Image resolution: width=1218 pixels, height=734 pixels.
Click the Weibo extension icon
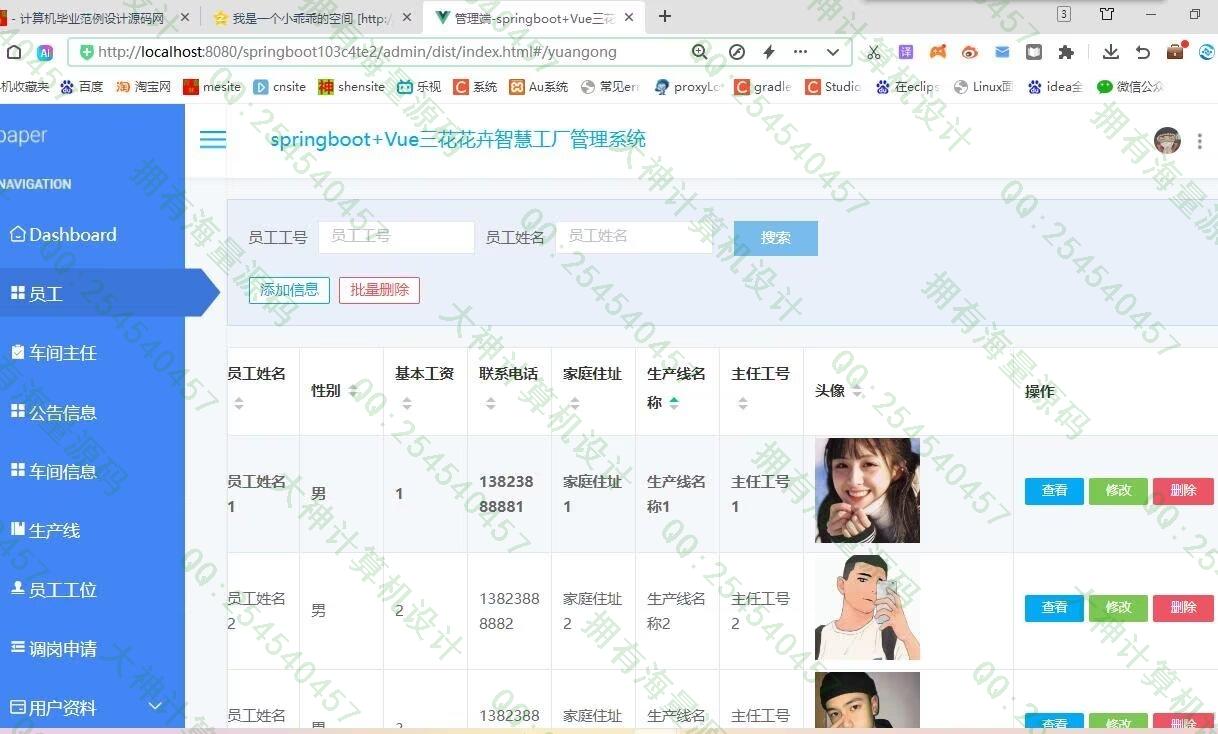click(970, 52)
